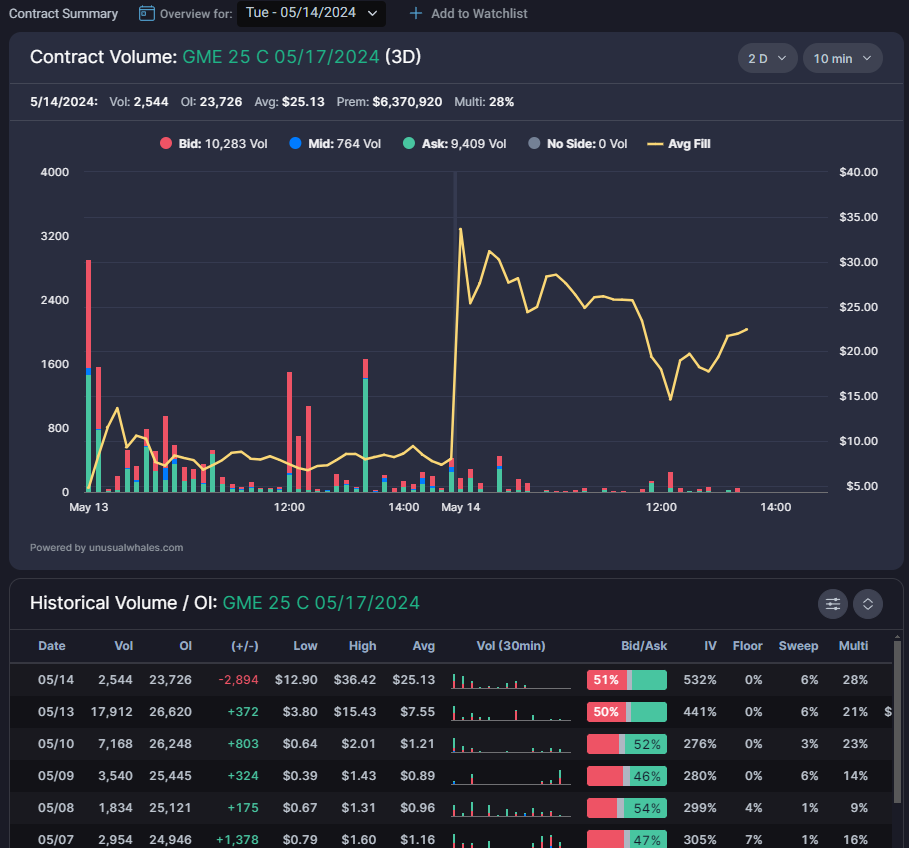
Task: Sort table by (+/-) column header
Action: pos(245,646)
